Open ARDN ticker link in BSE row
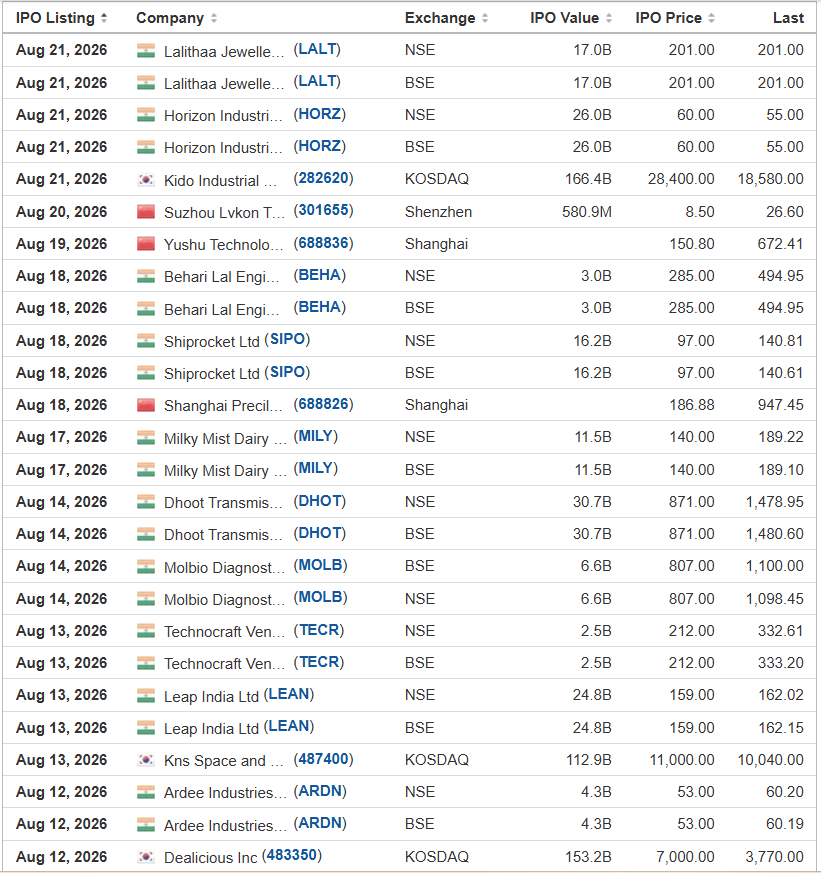 pos(320,823)
